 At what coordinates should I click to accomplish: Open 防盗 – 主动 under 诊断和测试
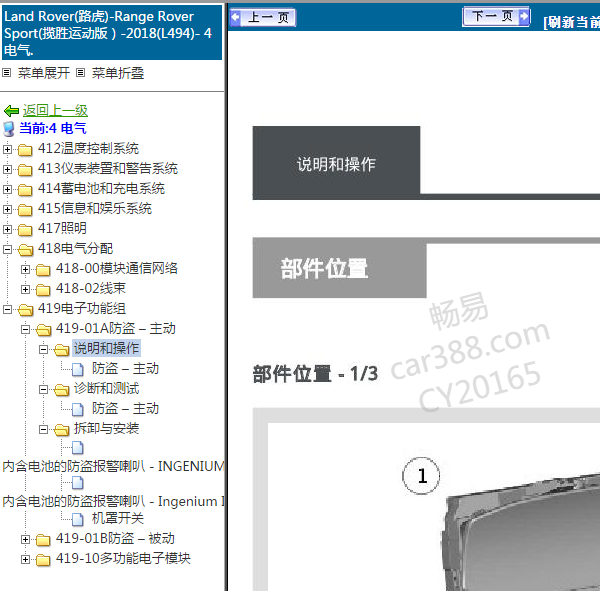click(x=125, y=408)
